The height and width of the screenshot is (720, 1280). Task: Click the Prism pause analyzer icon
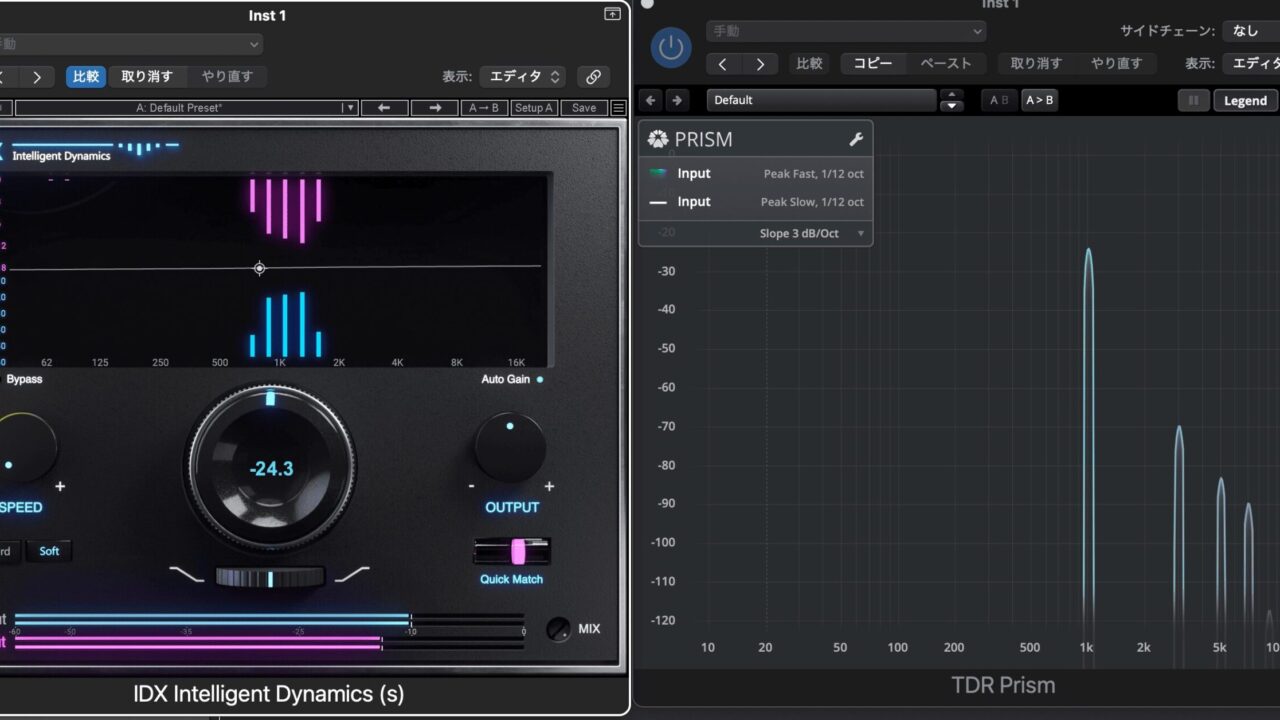(x=1192, y=101)
